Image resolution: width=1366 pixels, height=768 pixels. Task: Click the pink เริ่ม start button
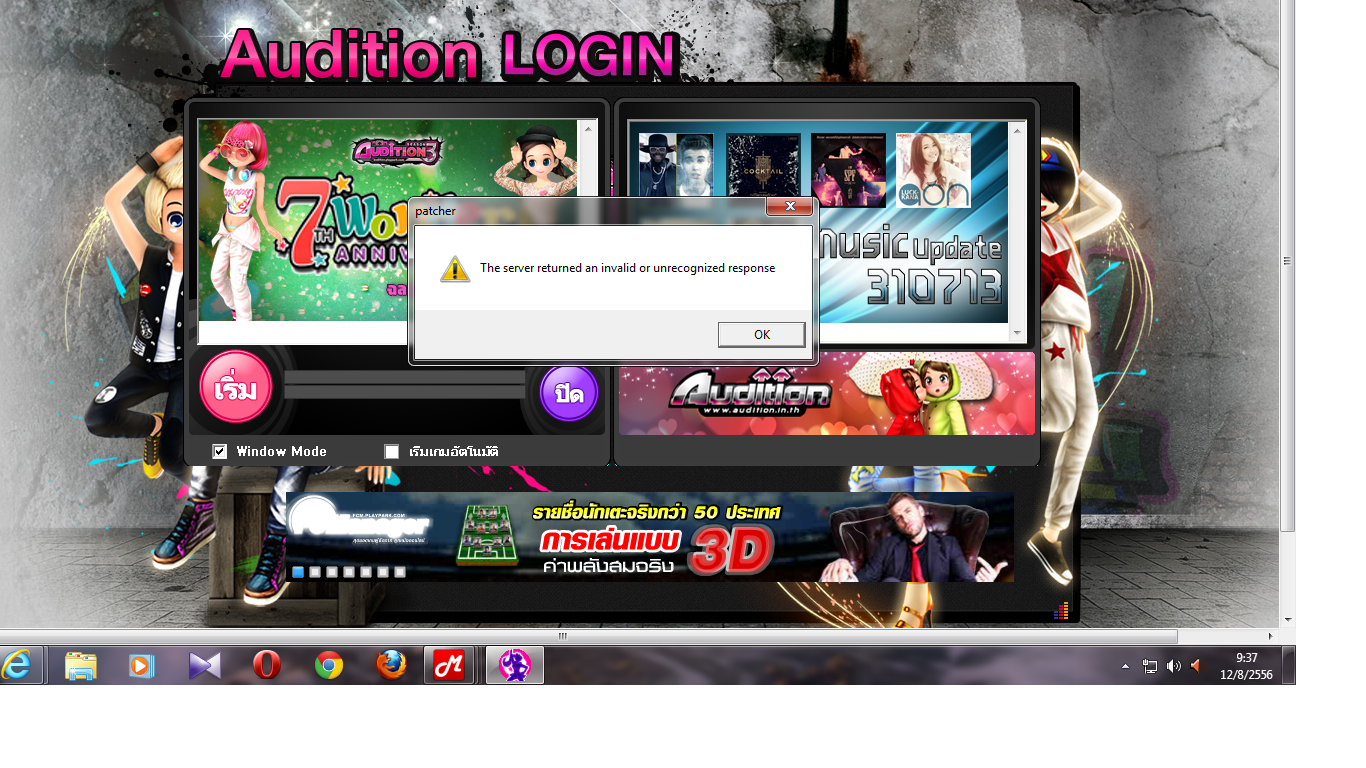coord(236,387)
